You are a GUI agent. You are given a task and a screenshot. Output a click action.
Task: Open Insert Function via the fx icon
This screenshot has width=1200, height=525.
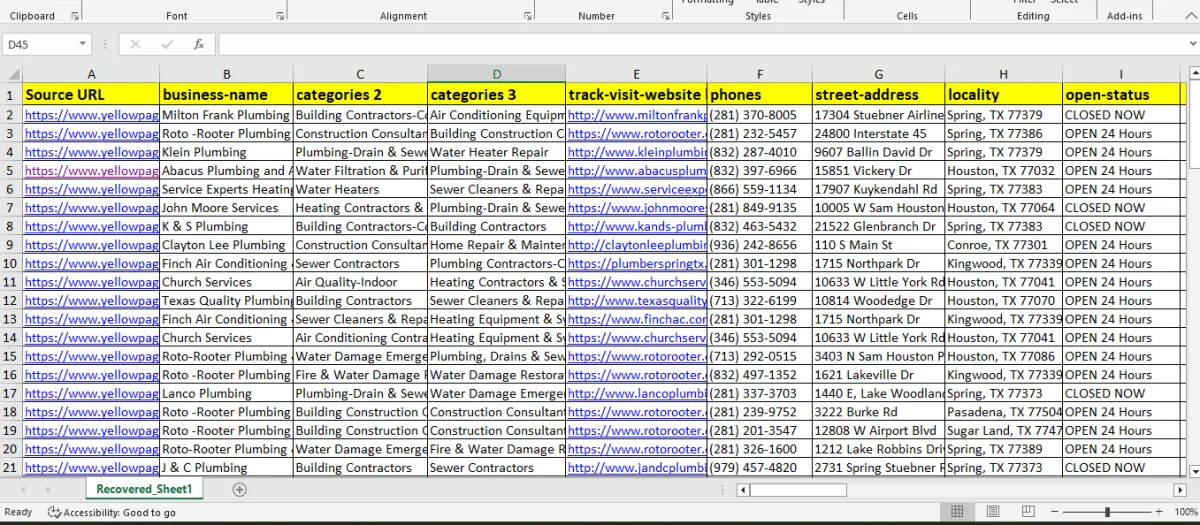[x=199, y=45]
